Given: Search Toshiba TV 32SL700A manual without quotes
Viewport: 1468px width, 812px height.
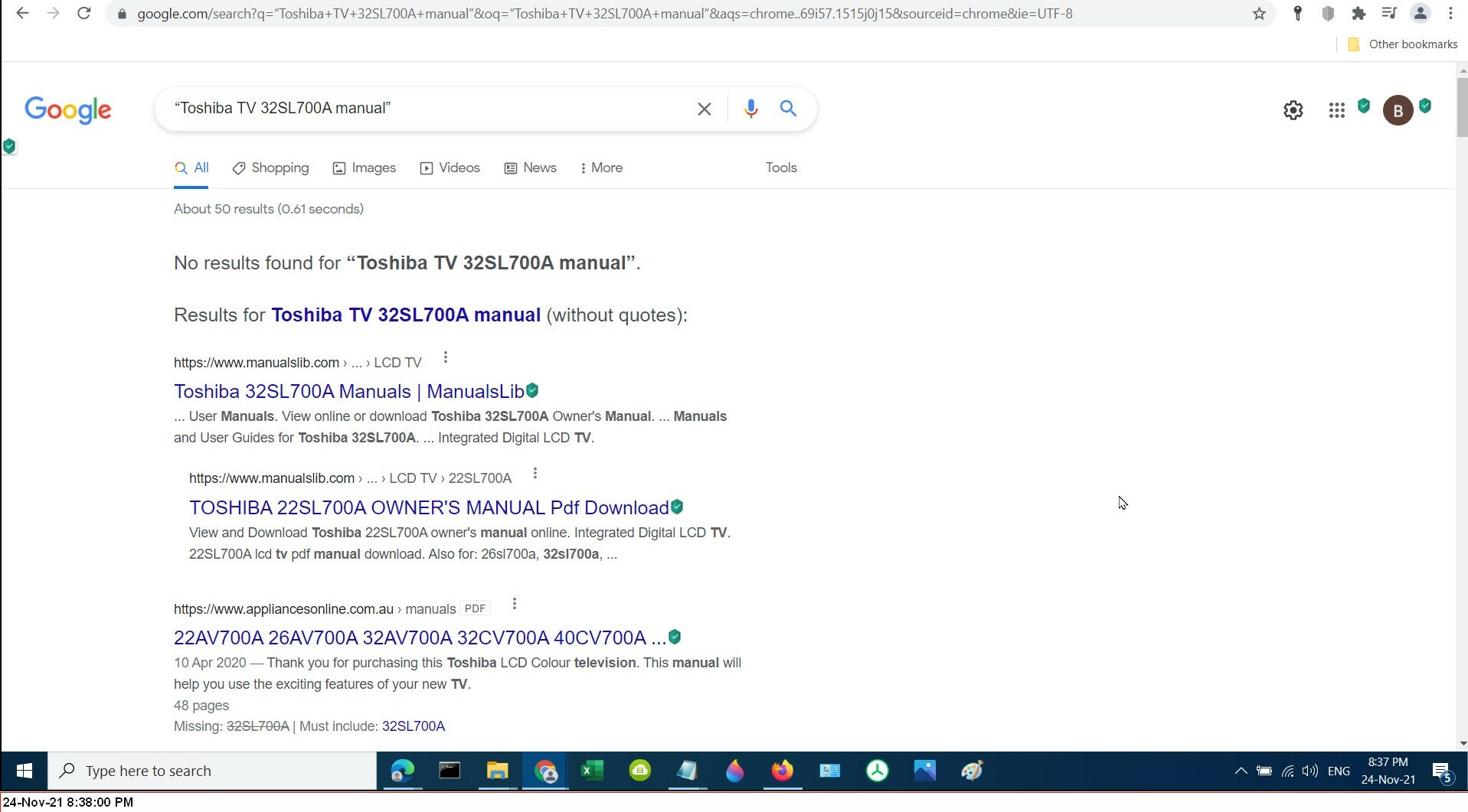Looking at the screenshot, I should pyautogui.click(x=406, y=315).
